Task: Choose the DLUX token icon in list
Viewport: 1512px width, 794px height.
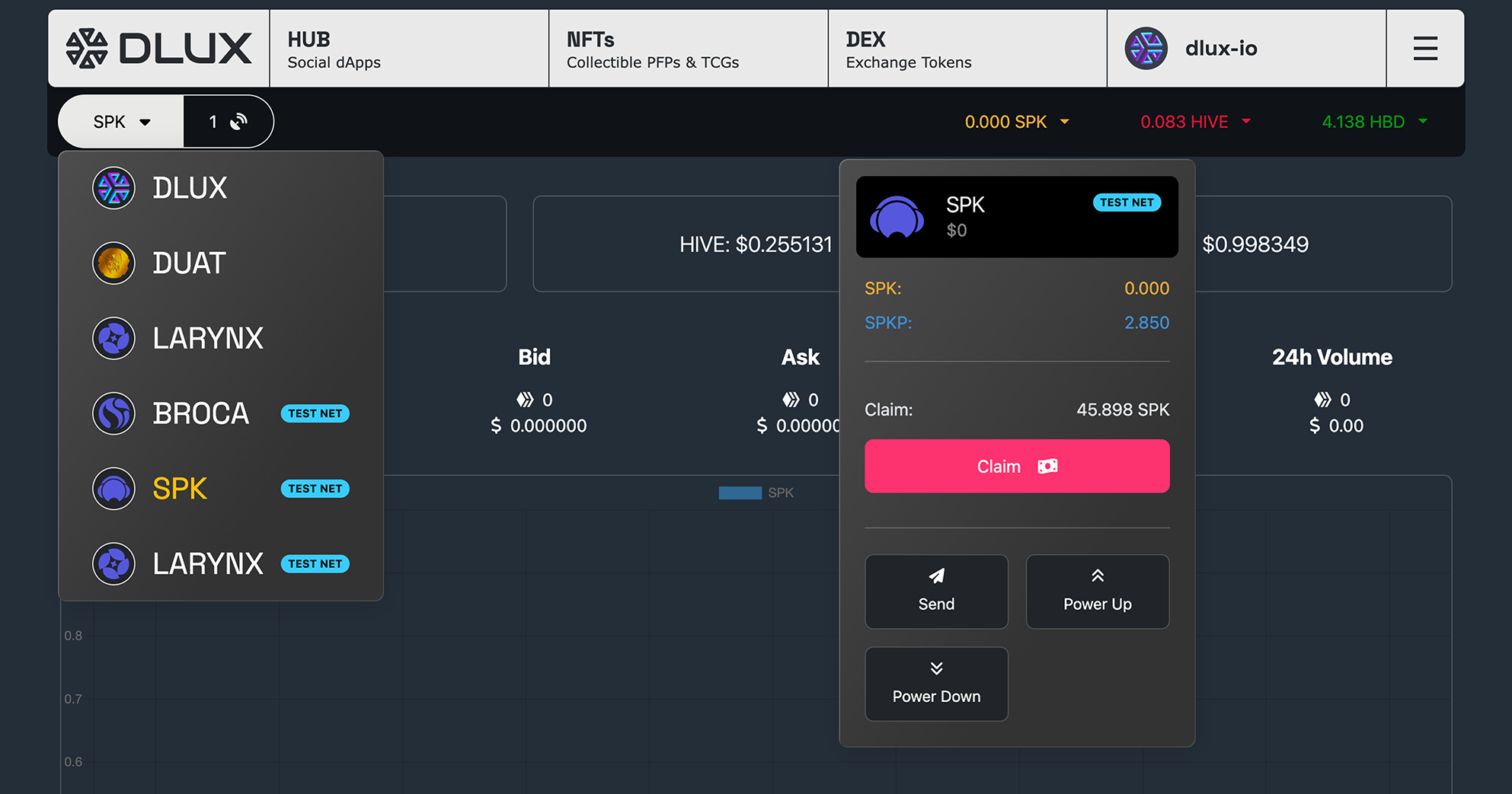Action: (113, 188)
